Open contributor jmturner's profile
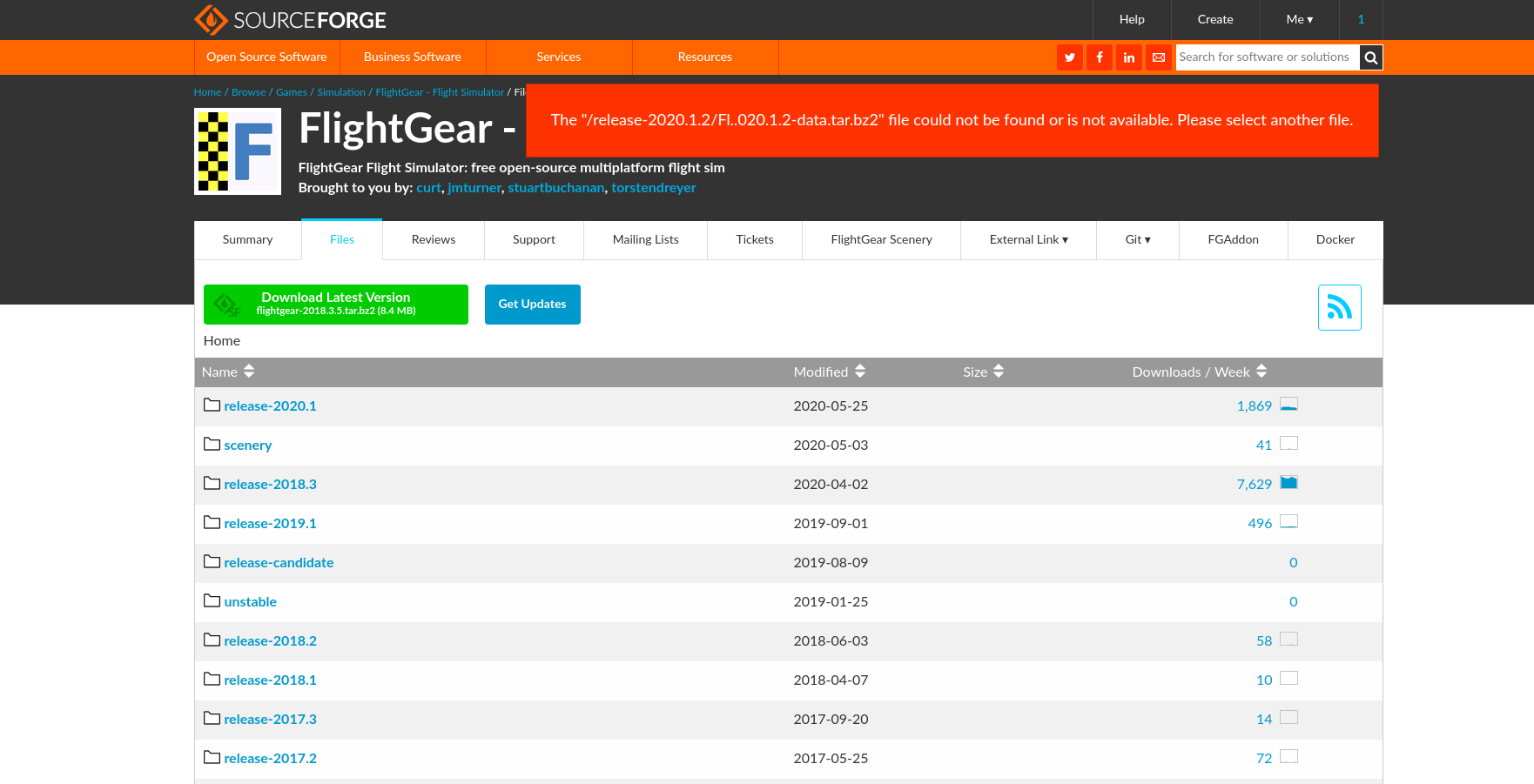This screenshot has height=784, width=1534. tap(474, 188)
